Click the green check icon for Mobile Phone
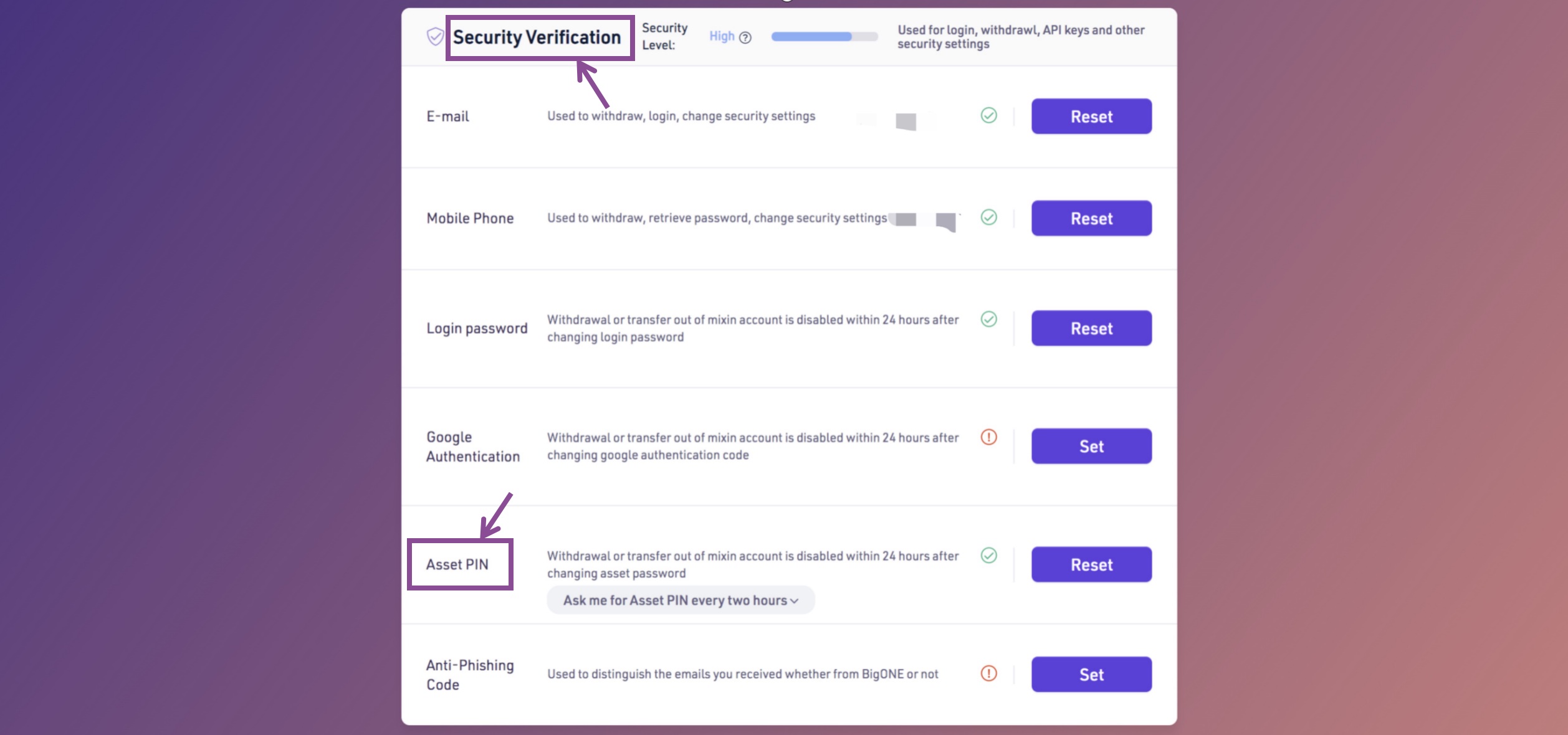This screenshot has width=1568, height=735. (x=988, y=217)
